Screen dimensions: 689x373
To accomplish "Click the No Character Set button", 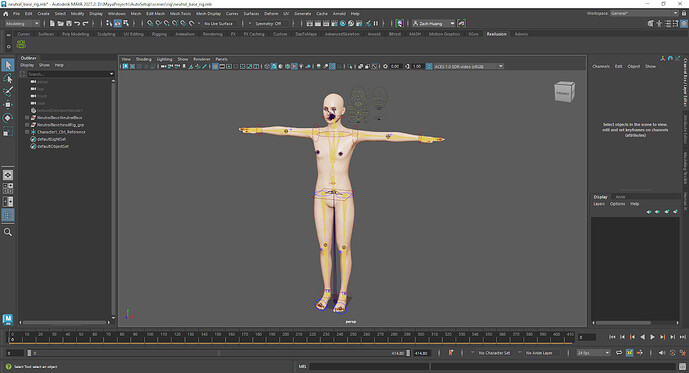I will [x=494, y=353].
